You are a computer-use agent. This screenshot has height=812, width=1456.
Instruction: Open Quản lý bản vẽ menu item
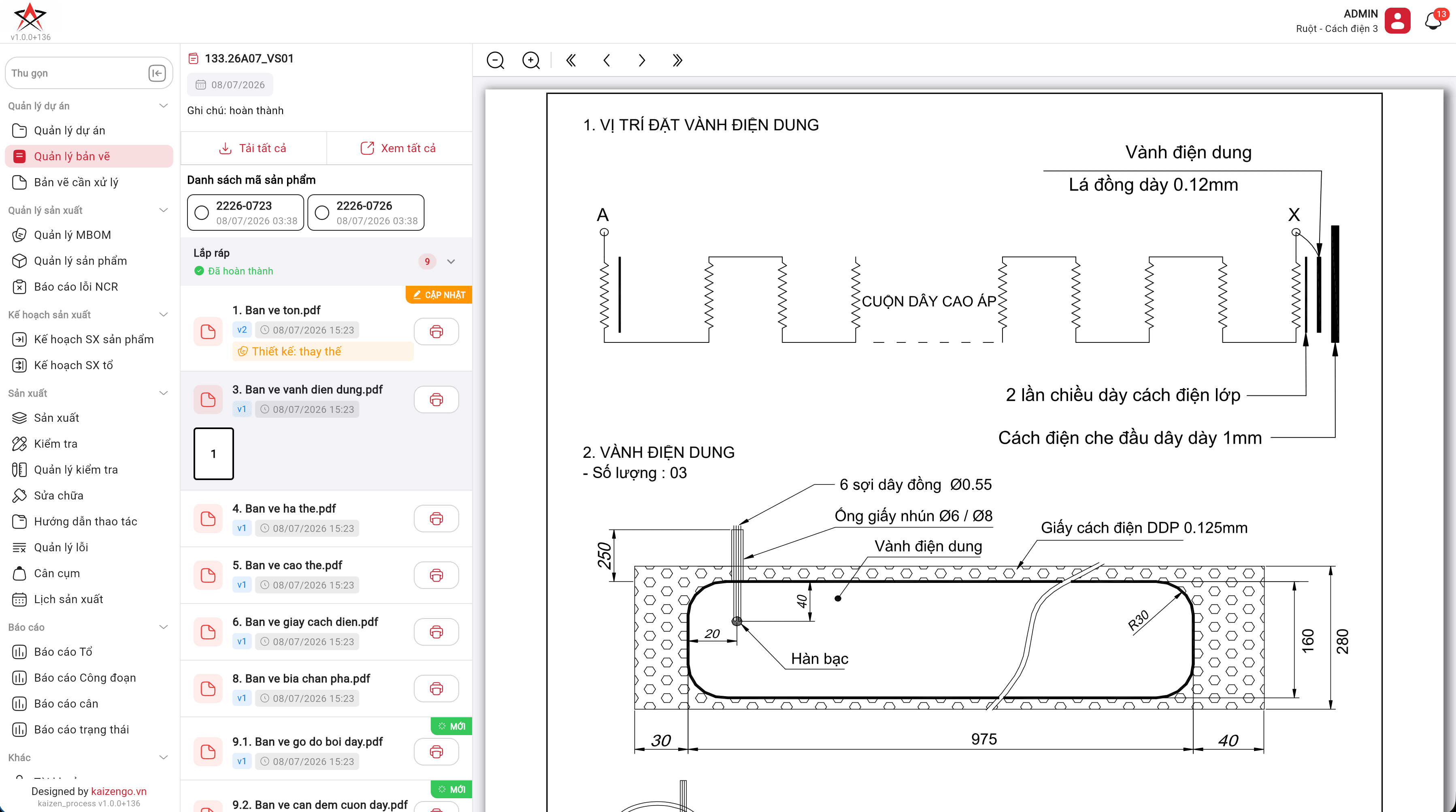point(89,157)
